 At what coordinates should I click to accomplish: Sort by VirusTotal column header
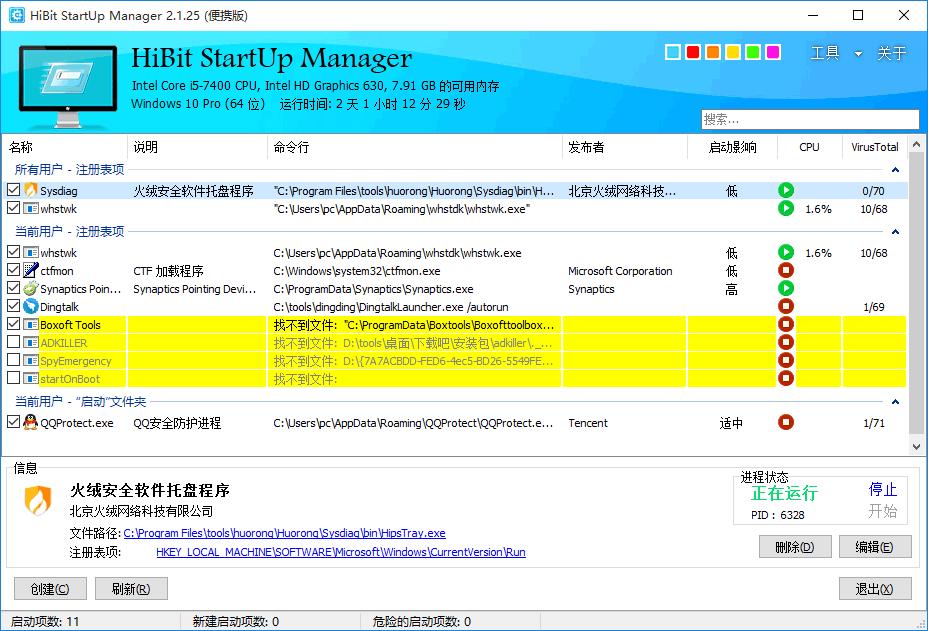tap(874, 147)
